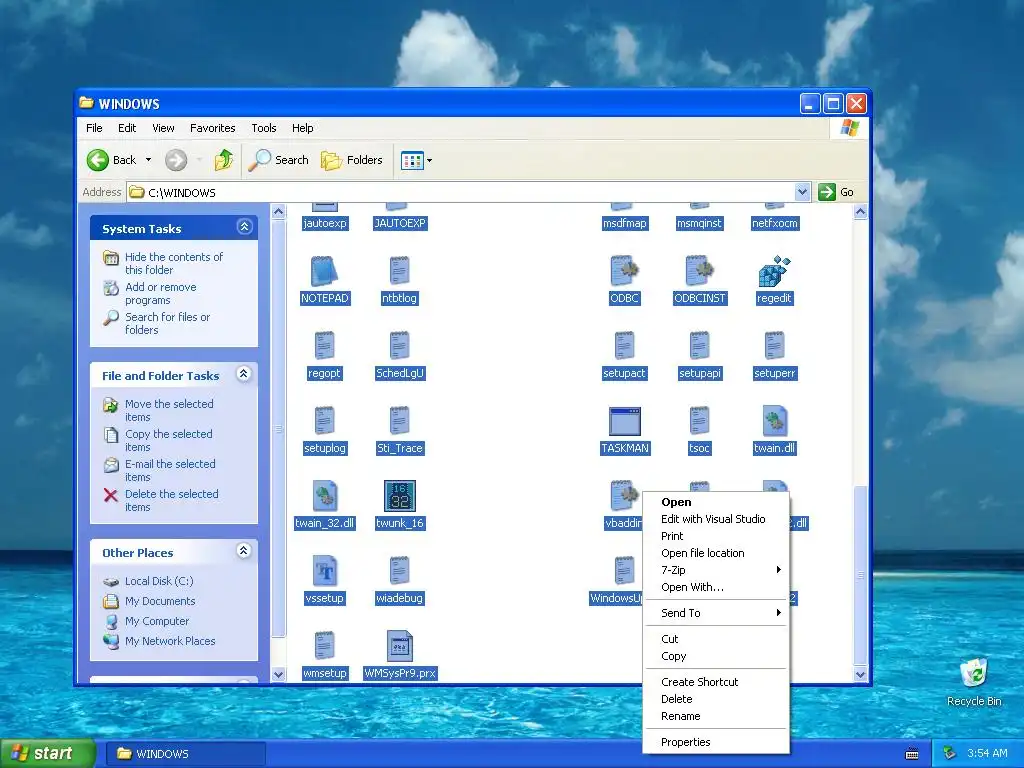
Task: Choose Edit with Visual Studio
Action: 716,519
